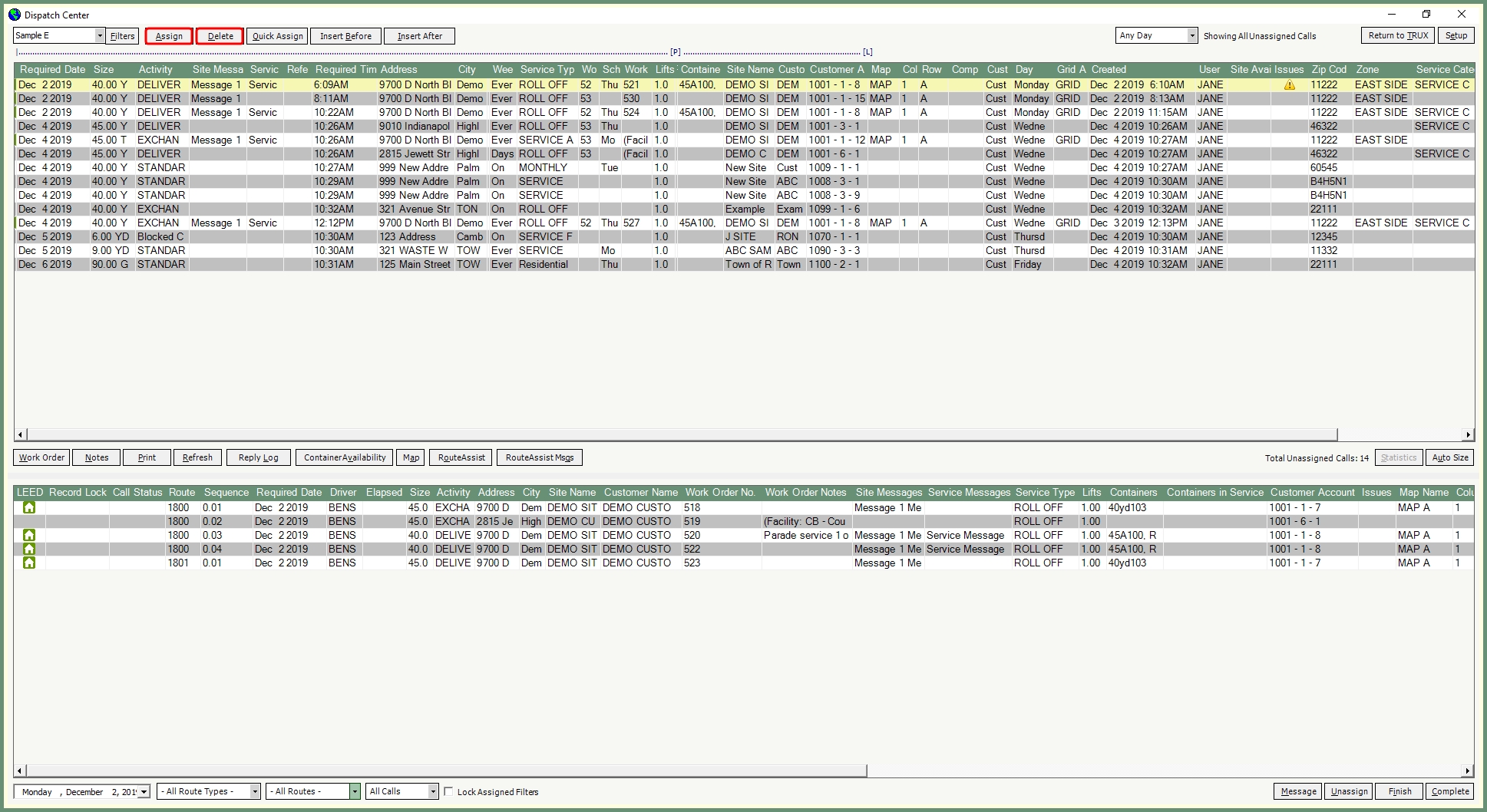This screenshot has height=812, width=1487.
Task: Click the house icon beside work order 523
Action: (29, 563)
